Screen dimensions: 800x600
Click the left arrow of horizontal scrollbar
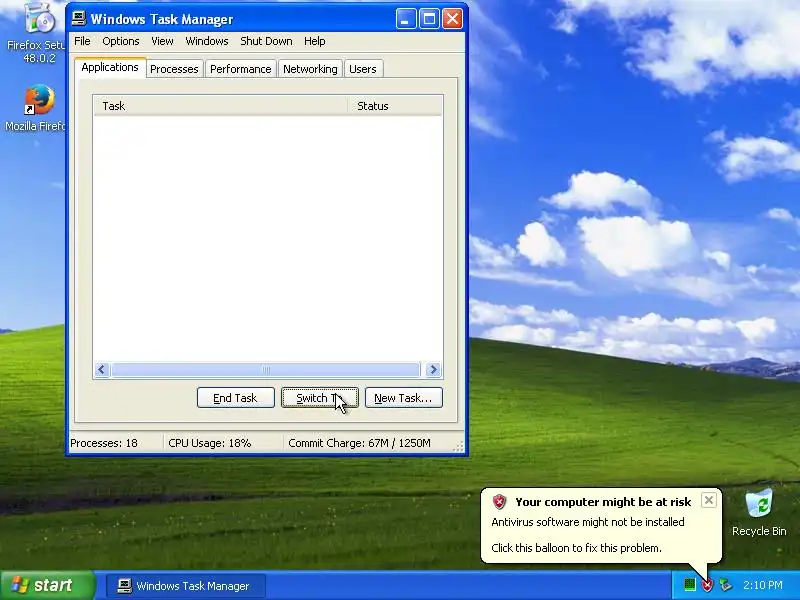point(102,369)
